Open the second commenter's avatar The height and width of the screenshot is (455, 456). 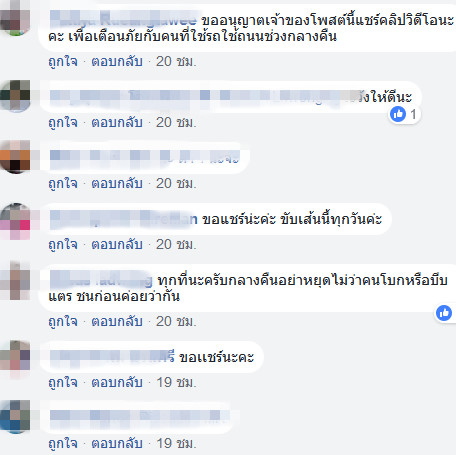tap(15, 95)
